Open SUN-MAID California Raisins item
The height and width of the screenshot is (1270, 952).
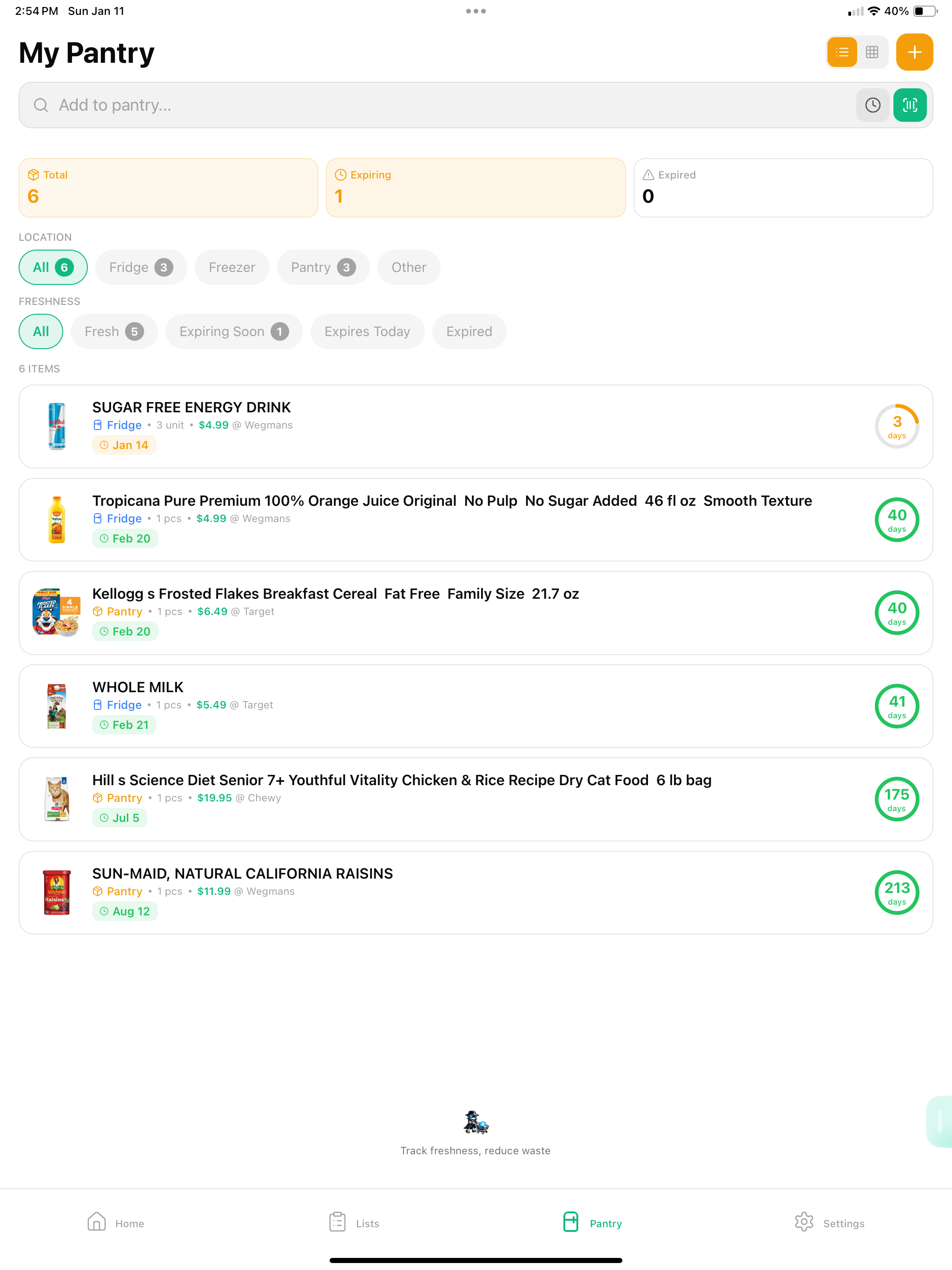coord(476,893)
